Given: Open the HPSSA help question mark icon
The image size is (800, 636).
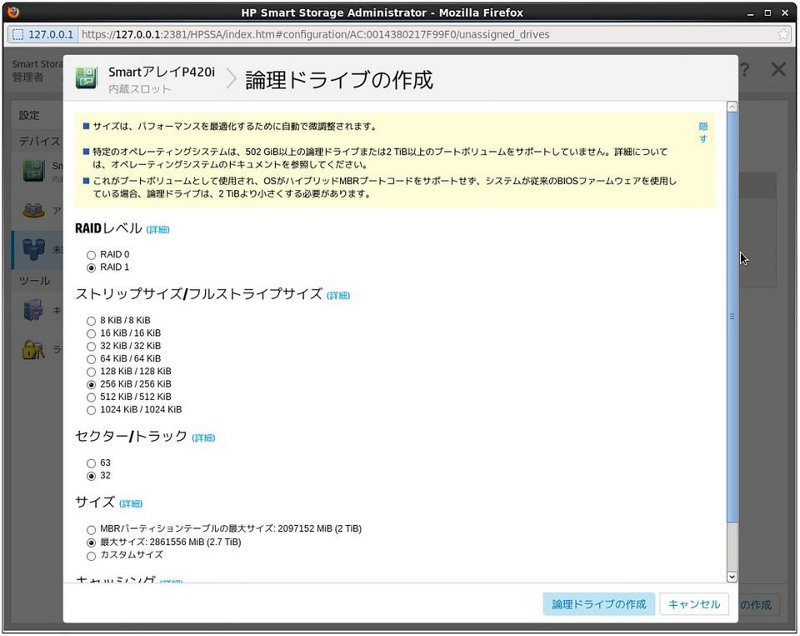Looking at the screenshot, I should [x=744, y=69].
